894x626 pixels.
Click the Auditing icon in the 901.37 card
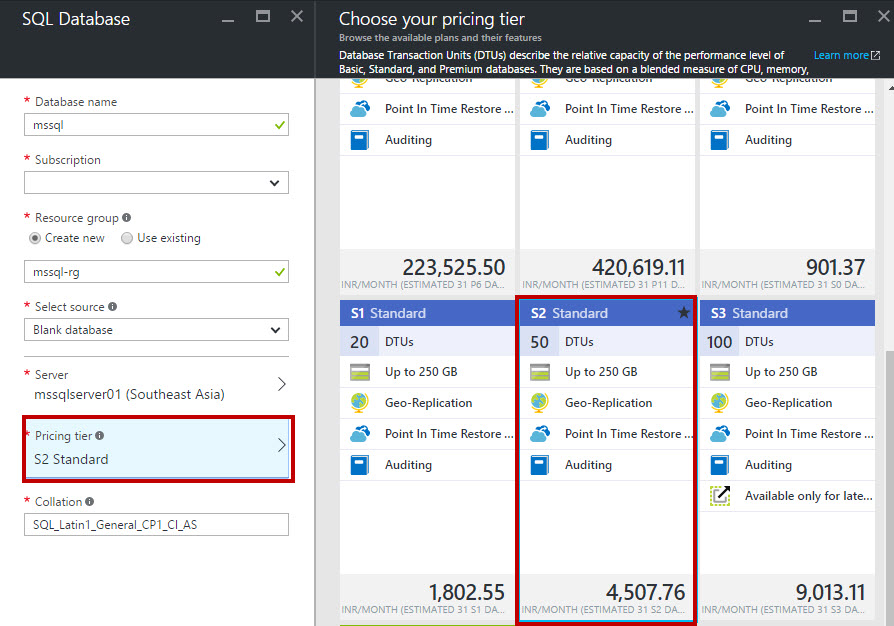(x=720, y=140)
